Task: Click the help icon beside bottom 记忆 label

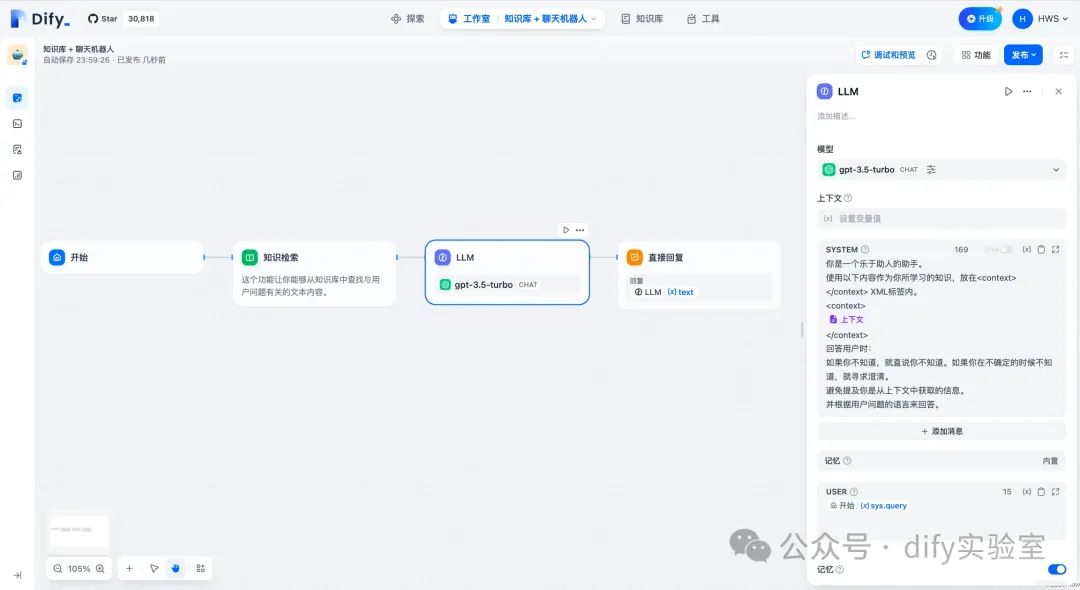Action: [840, 569]
